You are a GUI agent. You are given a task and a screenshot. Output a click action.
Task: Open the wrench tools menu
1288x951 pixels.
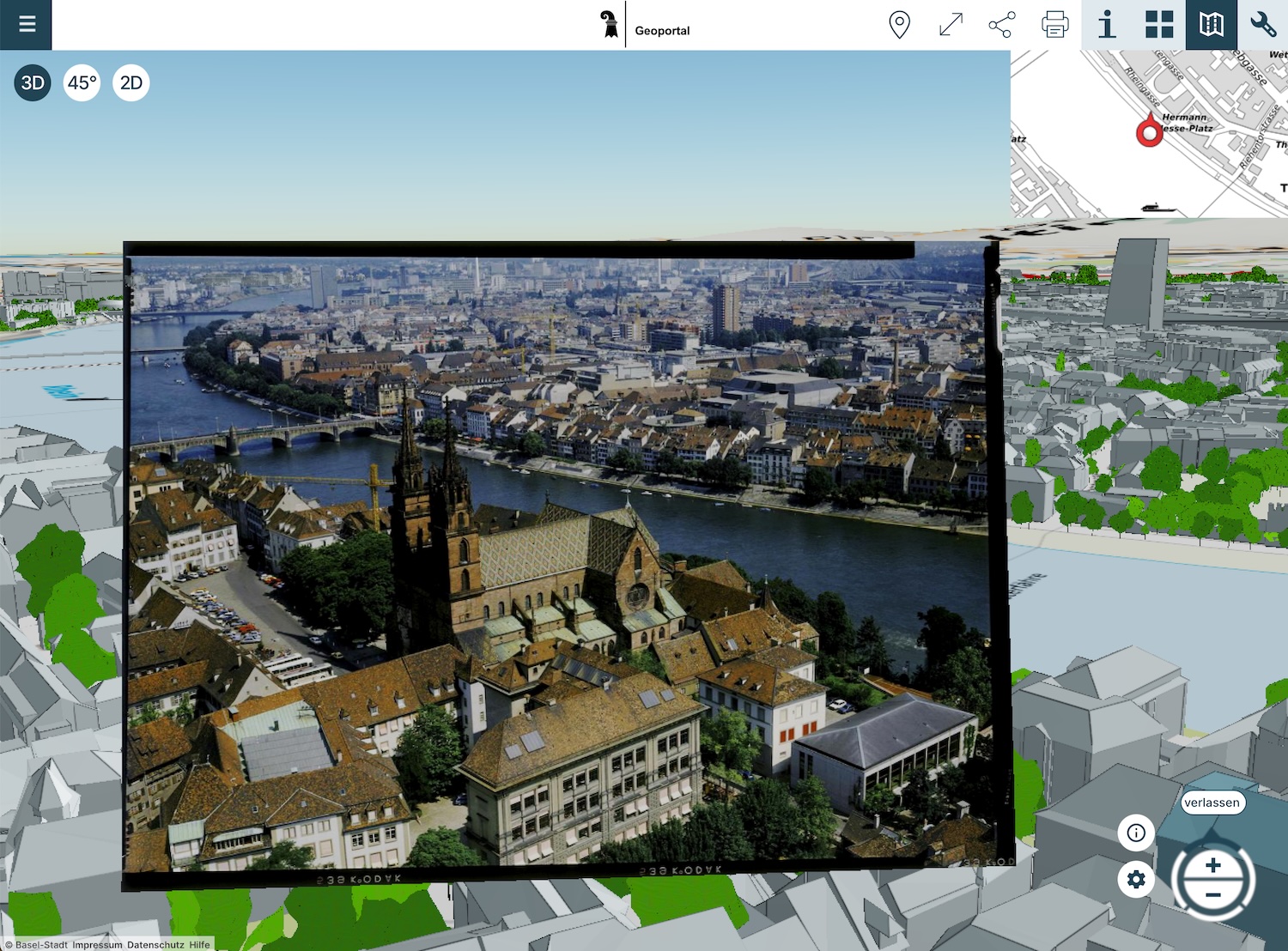pos(1263,25)
